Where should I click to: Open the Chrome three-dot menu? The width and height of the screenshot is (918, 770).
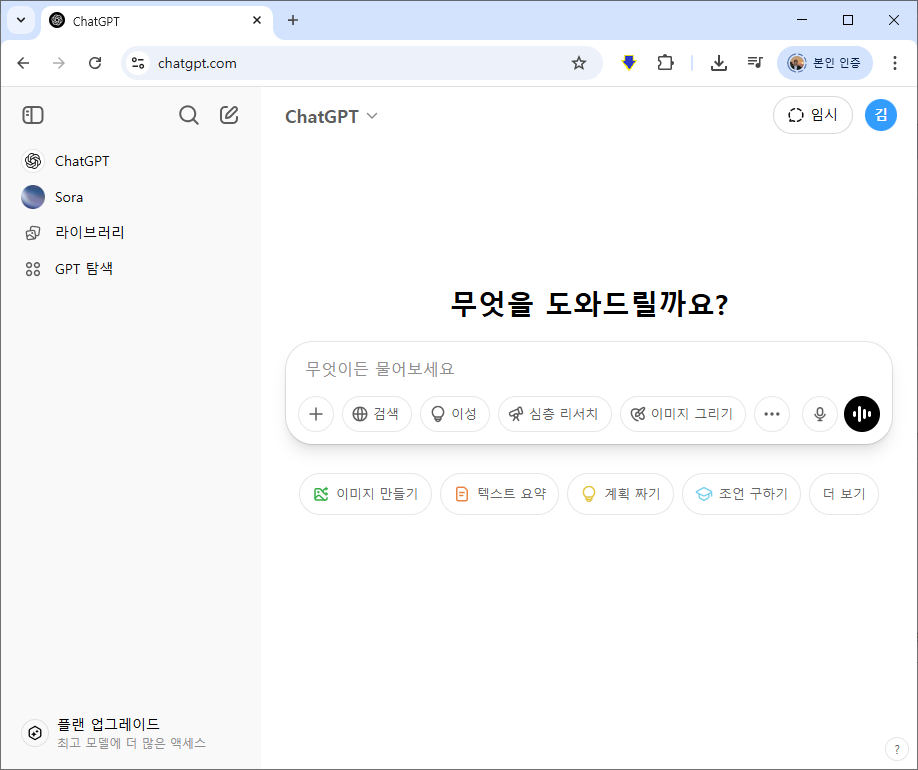pos(895,63)
